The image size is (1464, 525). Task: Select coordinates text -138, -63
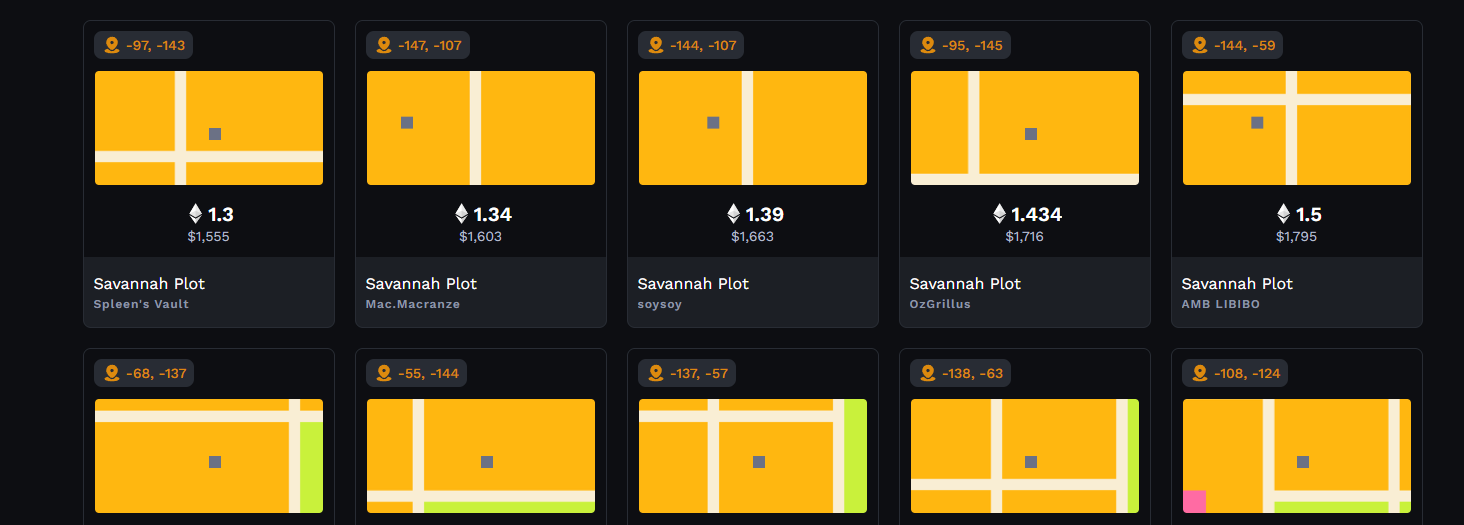point(972,373)
